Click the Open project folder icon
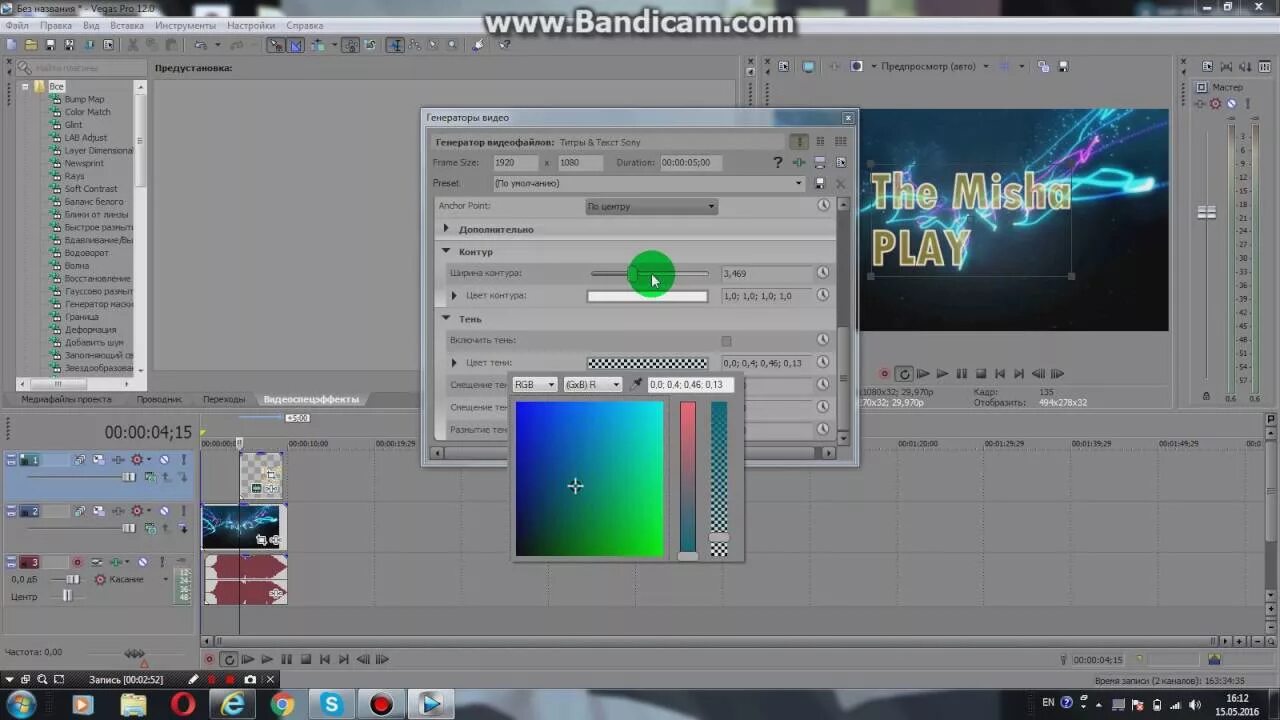The height and width of the screenshot is (720, 1280). pos(30,44)
